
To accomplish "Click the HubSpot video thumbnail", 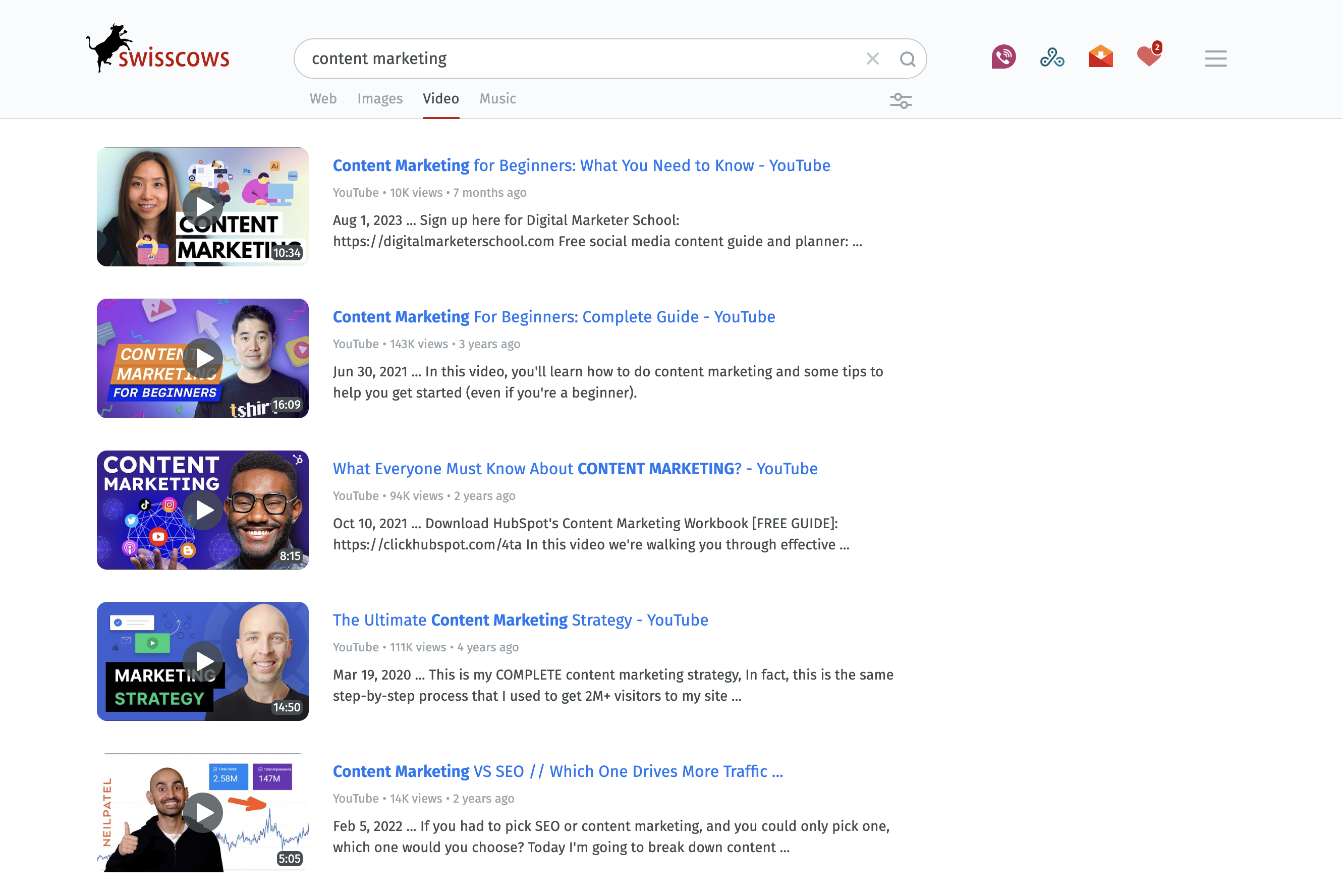I will coord(203,510).
